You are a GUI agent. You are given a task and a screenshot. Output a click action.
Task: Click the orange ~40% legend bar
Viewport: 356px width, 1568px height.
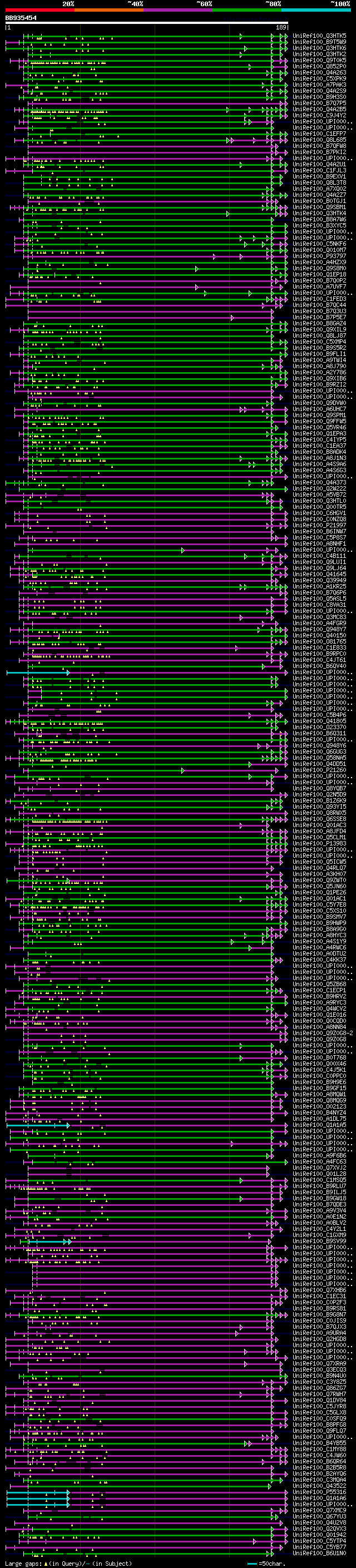[x=109, y=10]
